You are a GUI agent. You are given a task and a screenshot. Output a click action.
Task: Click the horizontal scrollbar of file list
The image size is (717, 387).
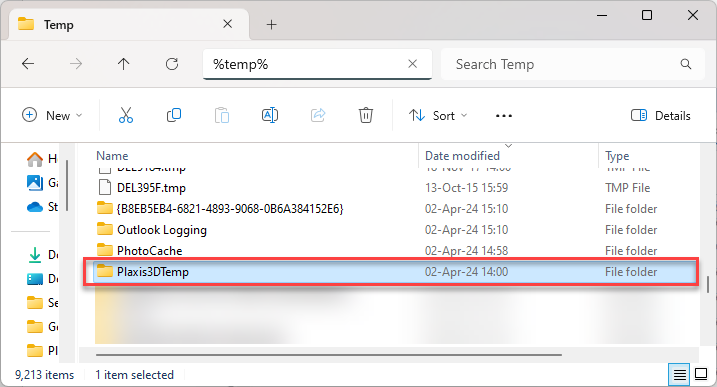328,355
